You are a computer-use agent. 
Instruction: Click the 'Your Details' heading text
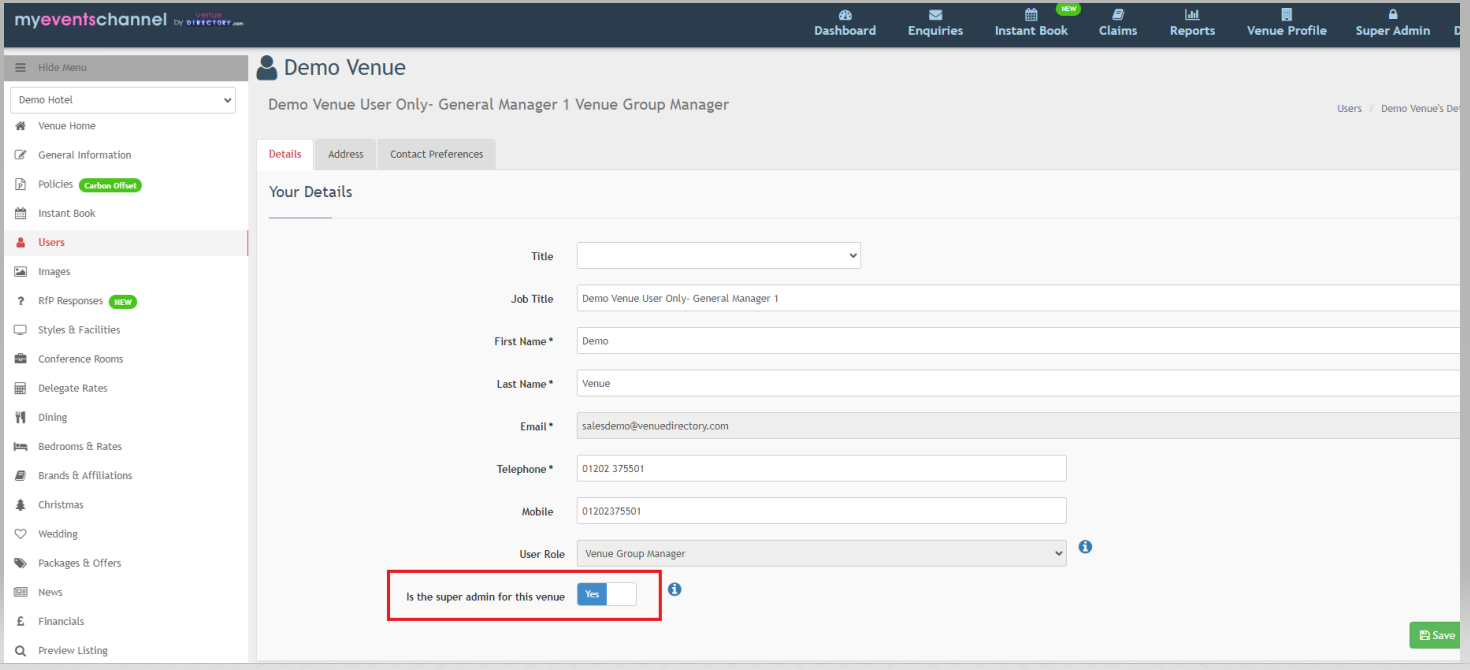pos(310,192)
